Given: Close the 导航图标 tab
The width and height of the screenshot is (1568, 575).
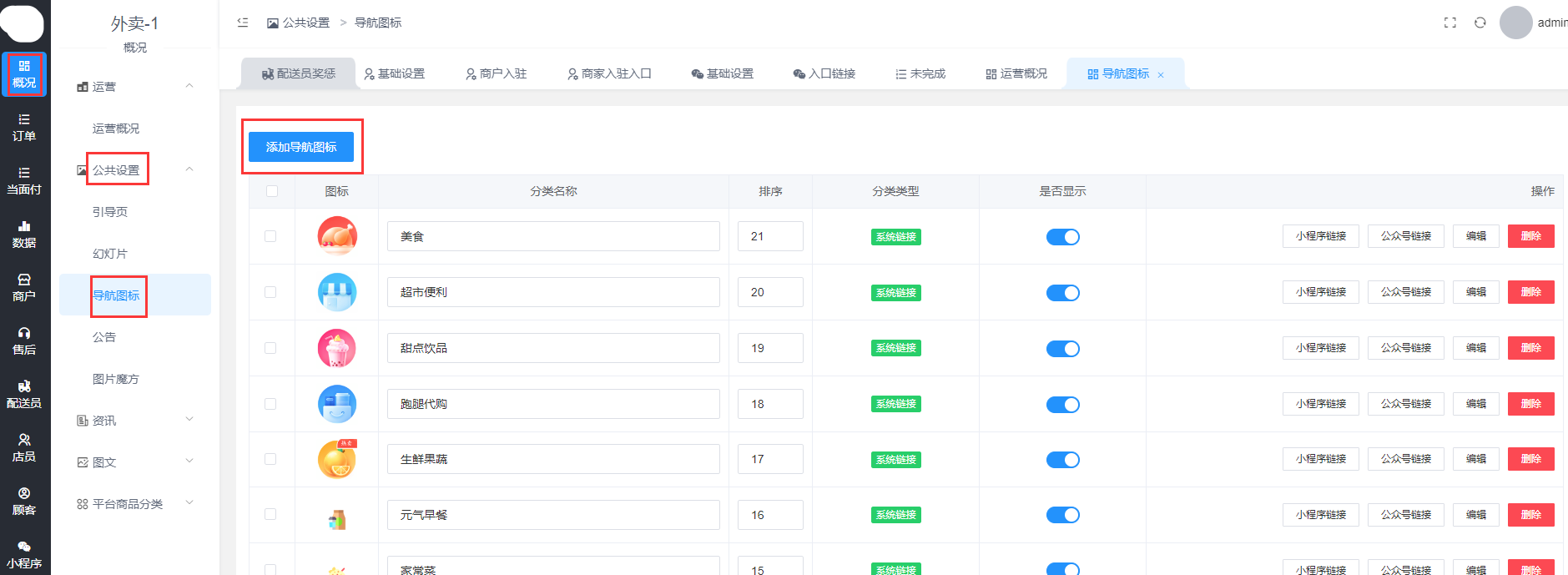Looking at the screenshot, I should (1160, 75).
